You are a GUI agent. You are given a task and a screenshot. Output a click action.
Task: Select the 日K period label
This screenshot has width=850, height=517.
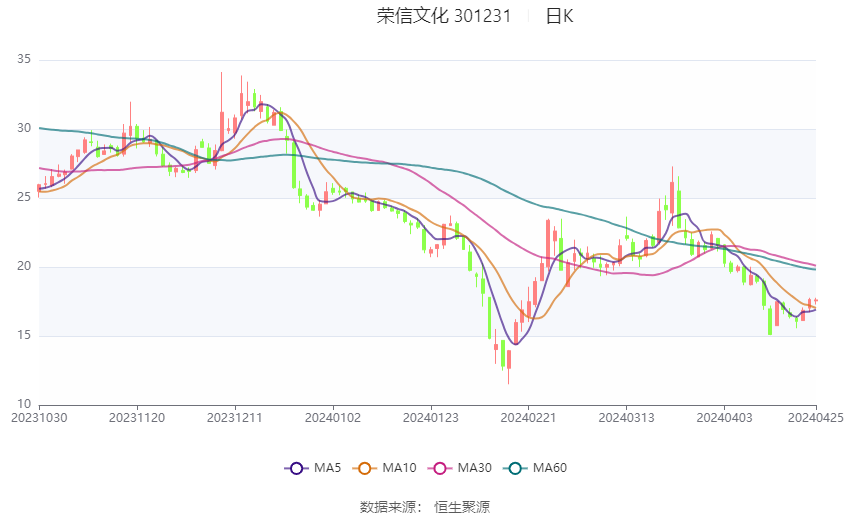(559, 16)
